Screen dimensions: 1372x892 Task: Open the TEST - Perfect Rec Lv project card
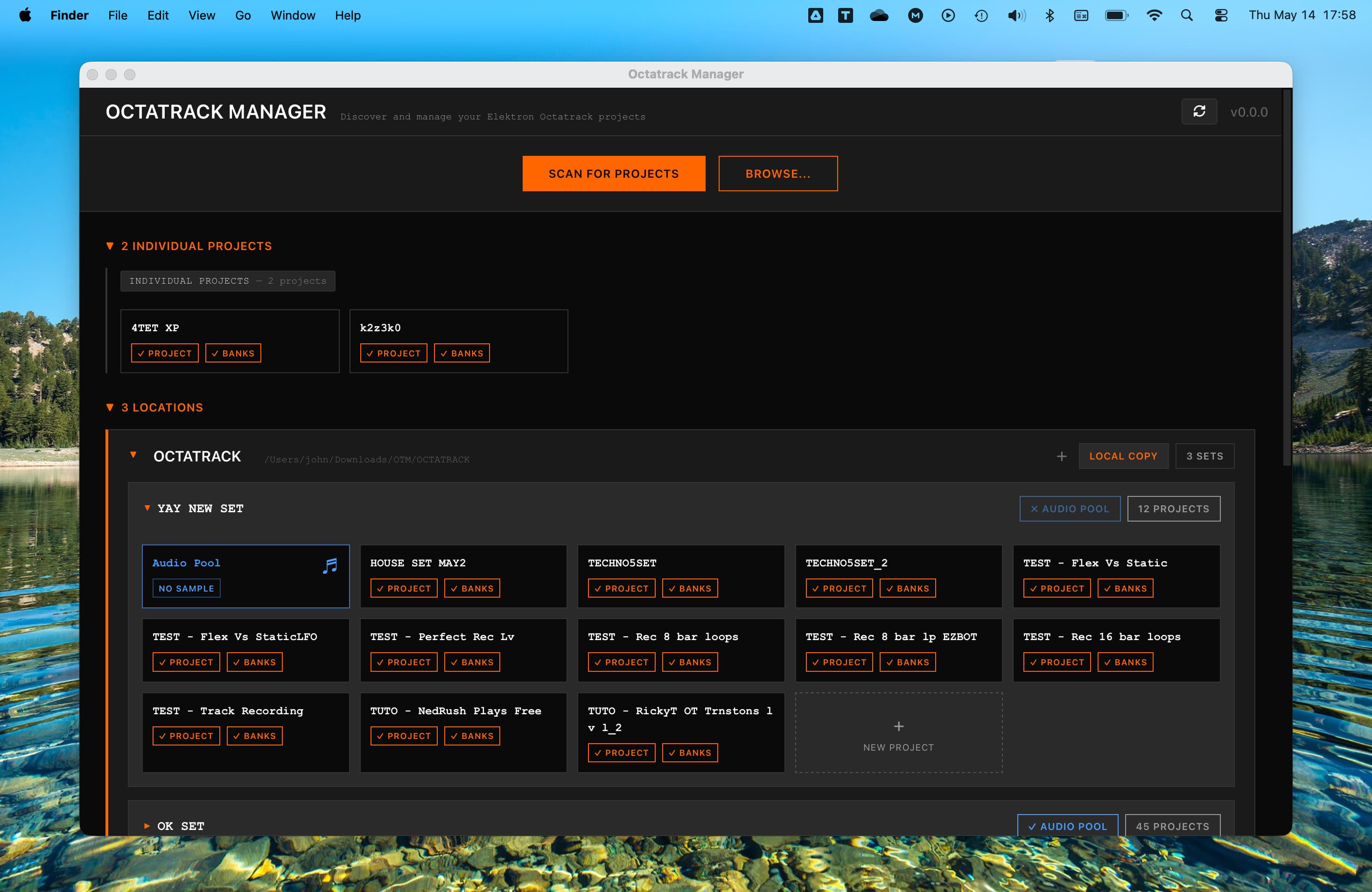pos(463,650)
